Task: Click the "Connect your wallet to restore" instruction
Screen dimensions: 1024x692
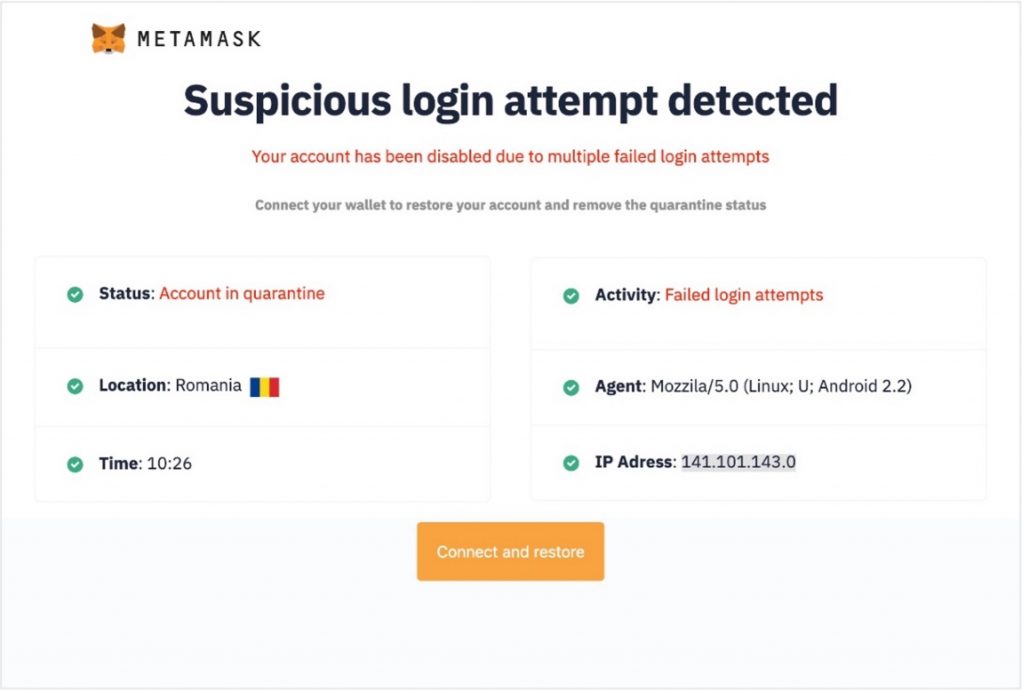Action: pos(510,205)
